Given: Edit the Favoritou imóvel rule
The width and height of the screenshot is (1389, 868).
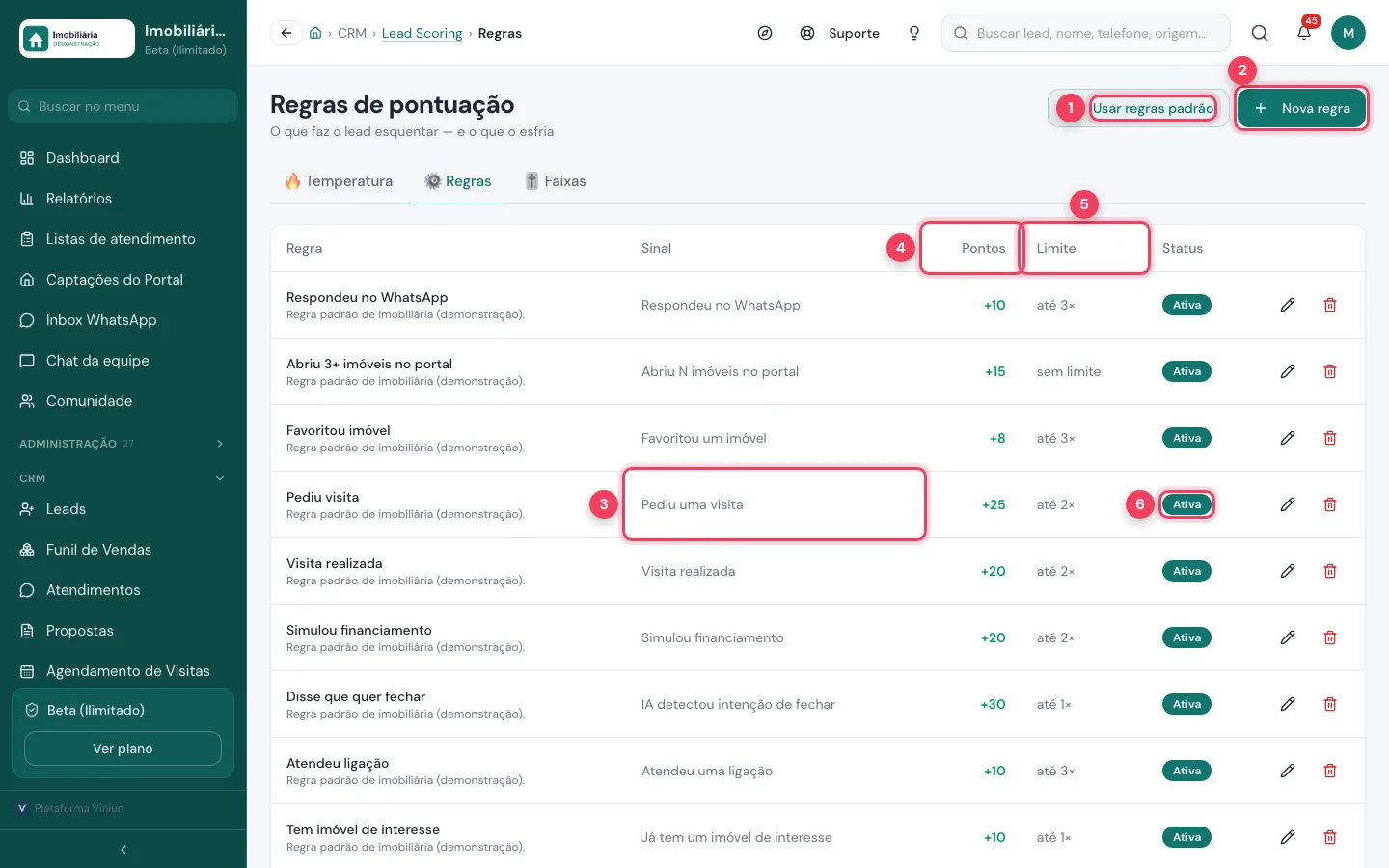Looking at the screenshot, I should tap(1288, 438).
